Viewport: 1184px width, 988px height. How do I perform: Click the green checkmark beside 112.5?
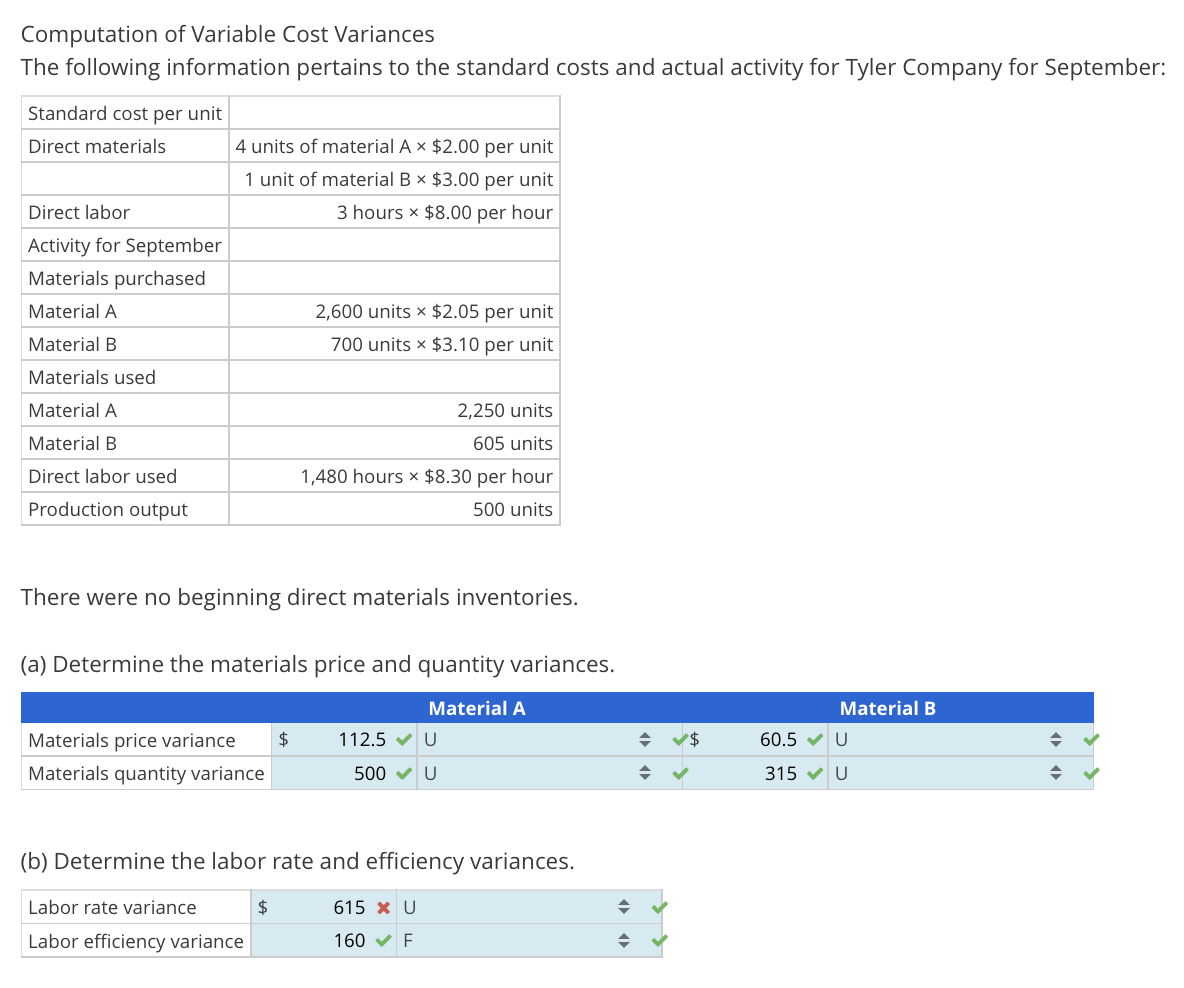coord(404,739)
